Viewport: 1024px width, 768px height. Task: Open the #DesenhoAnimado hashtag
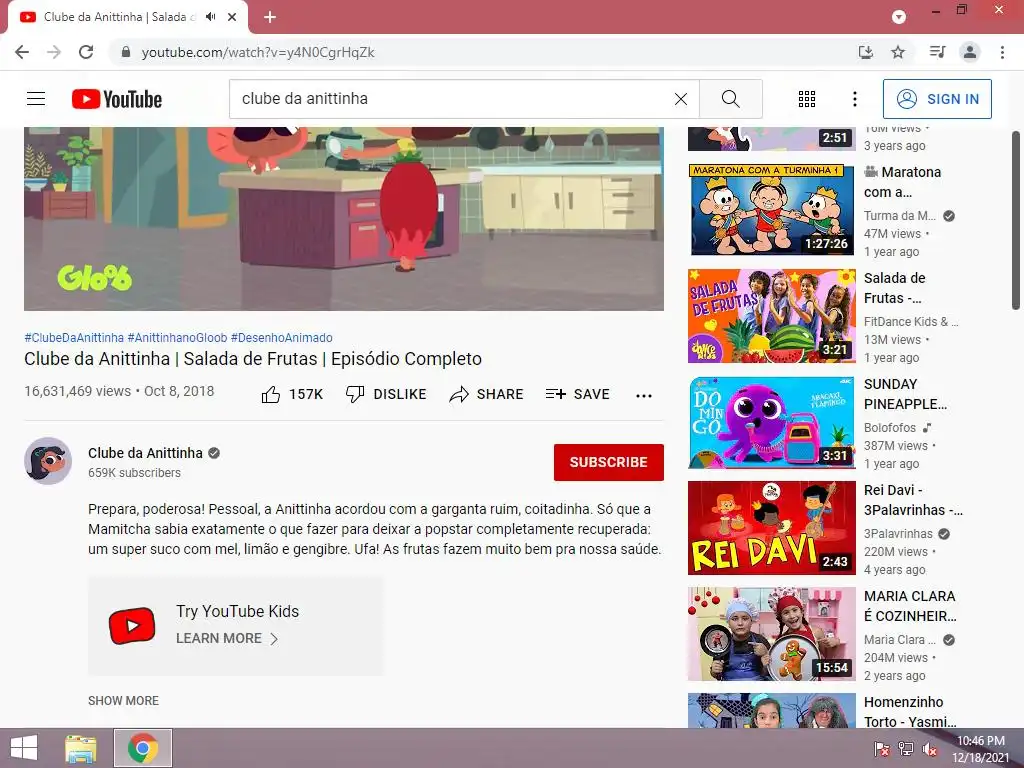coord(281,338)
